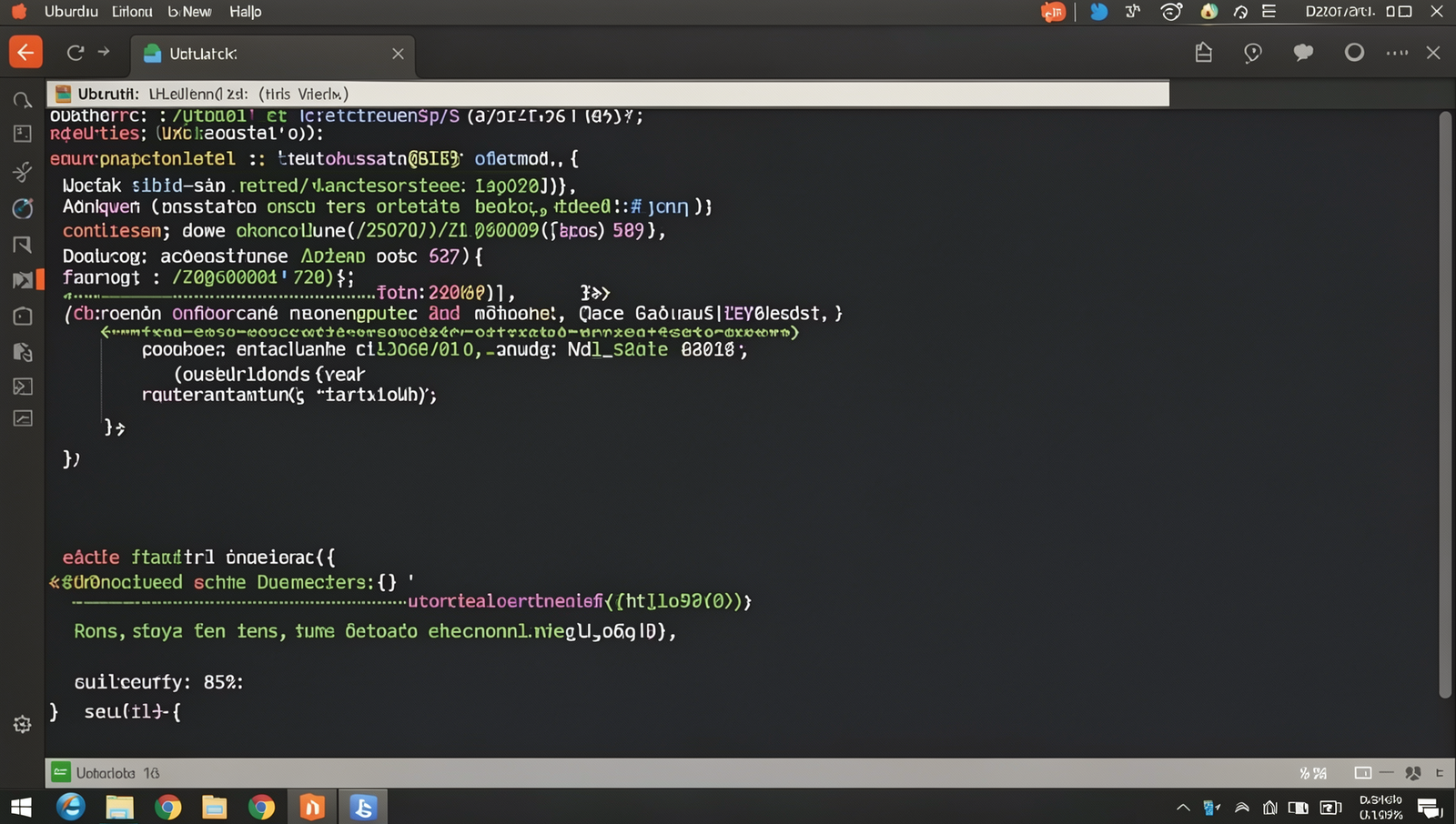Click the vertical scrollbar of the editor
Viewport: 1456px width, 824px height.
[1445, 405]
